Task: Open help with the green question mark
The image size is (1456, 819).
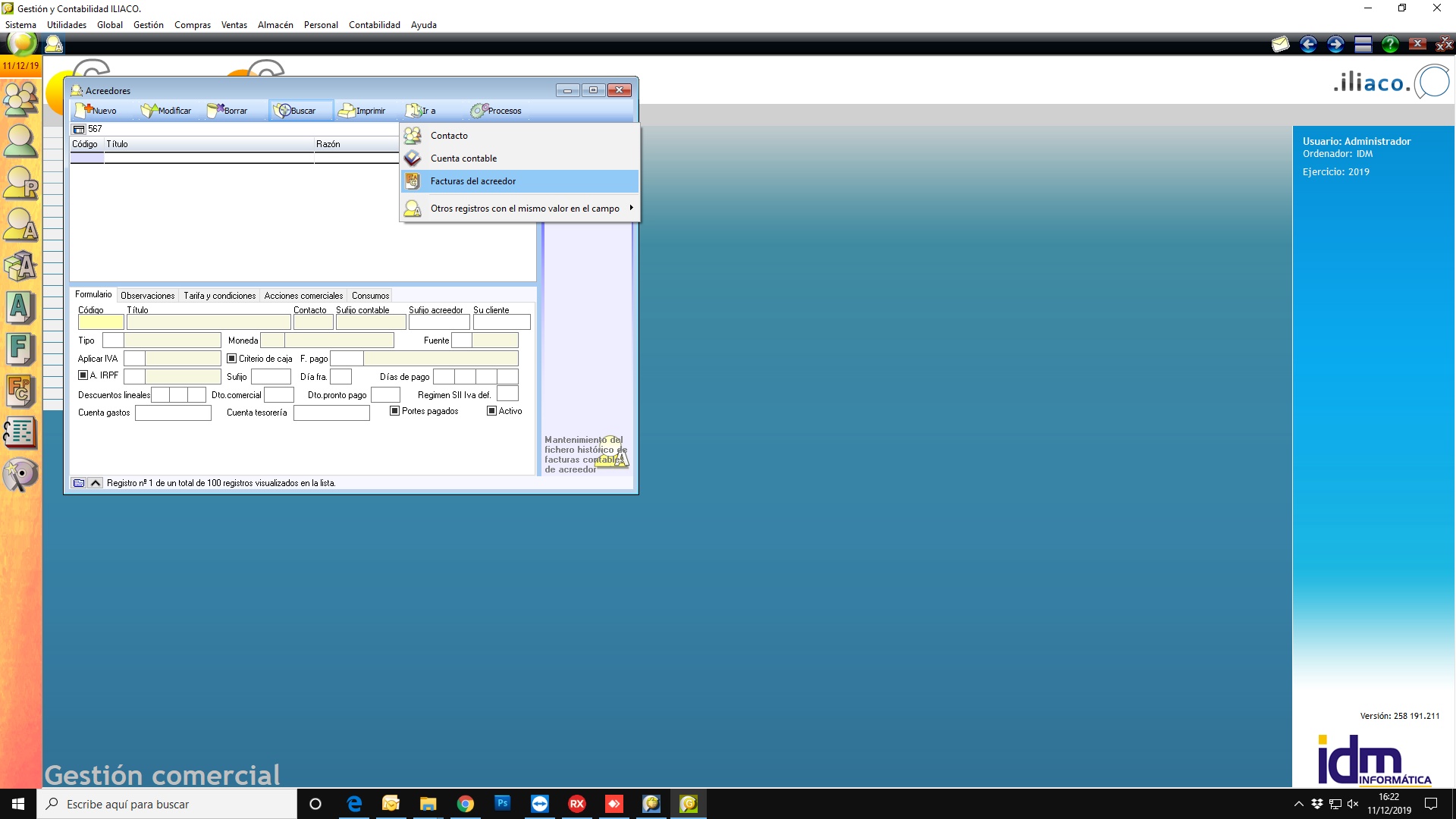Action: pyautogui.click(x=1390, y=45)
